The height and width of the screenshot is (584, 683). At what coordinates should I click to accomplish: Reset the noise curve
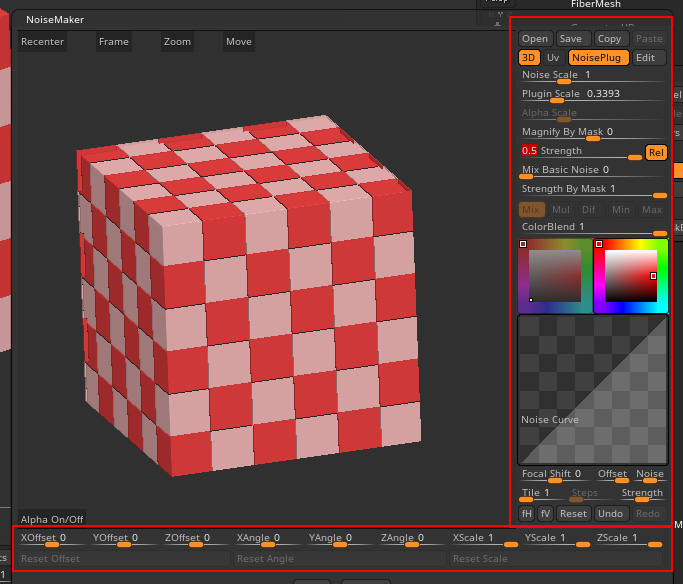573,514
